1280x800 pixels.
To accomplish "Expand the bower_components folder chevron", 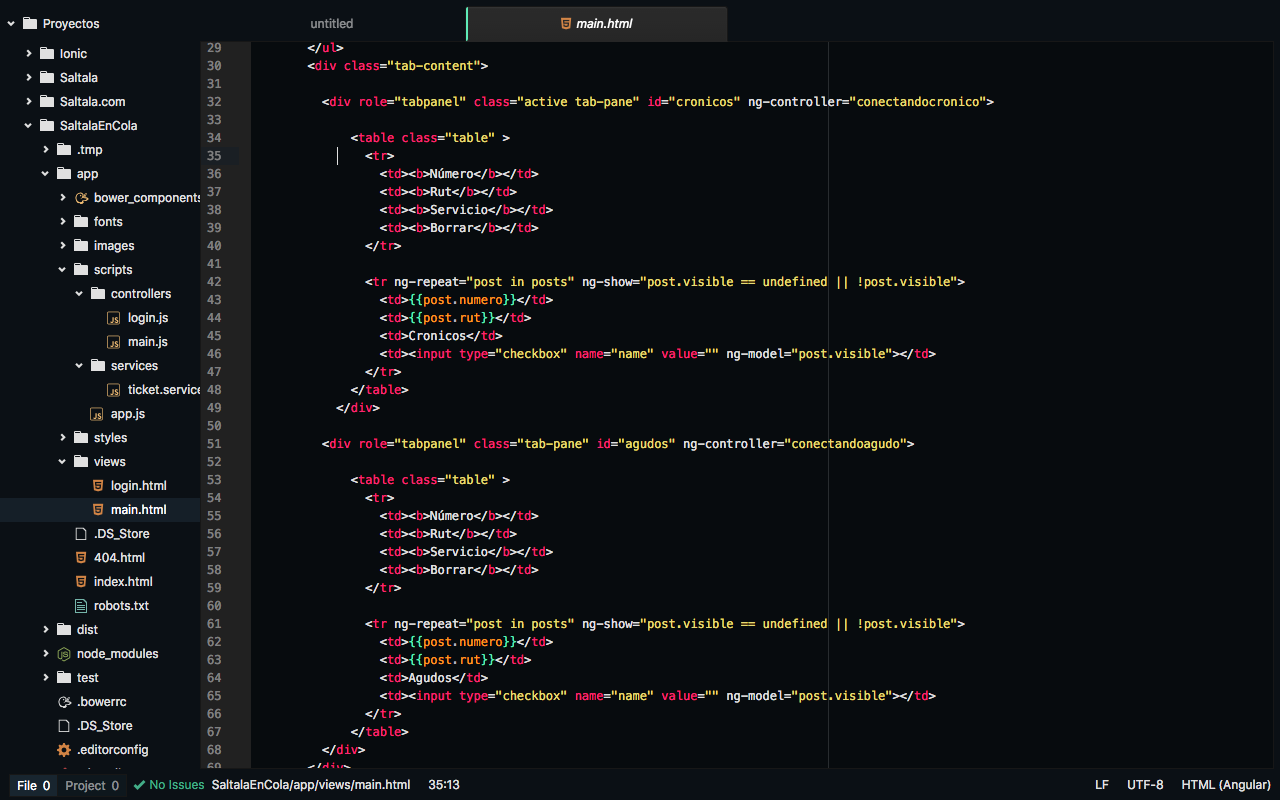I will tap(63, 197).
